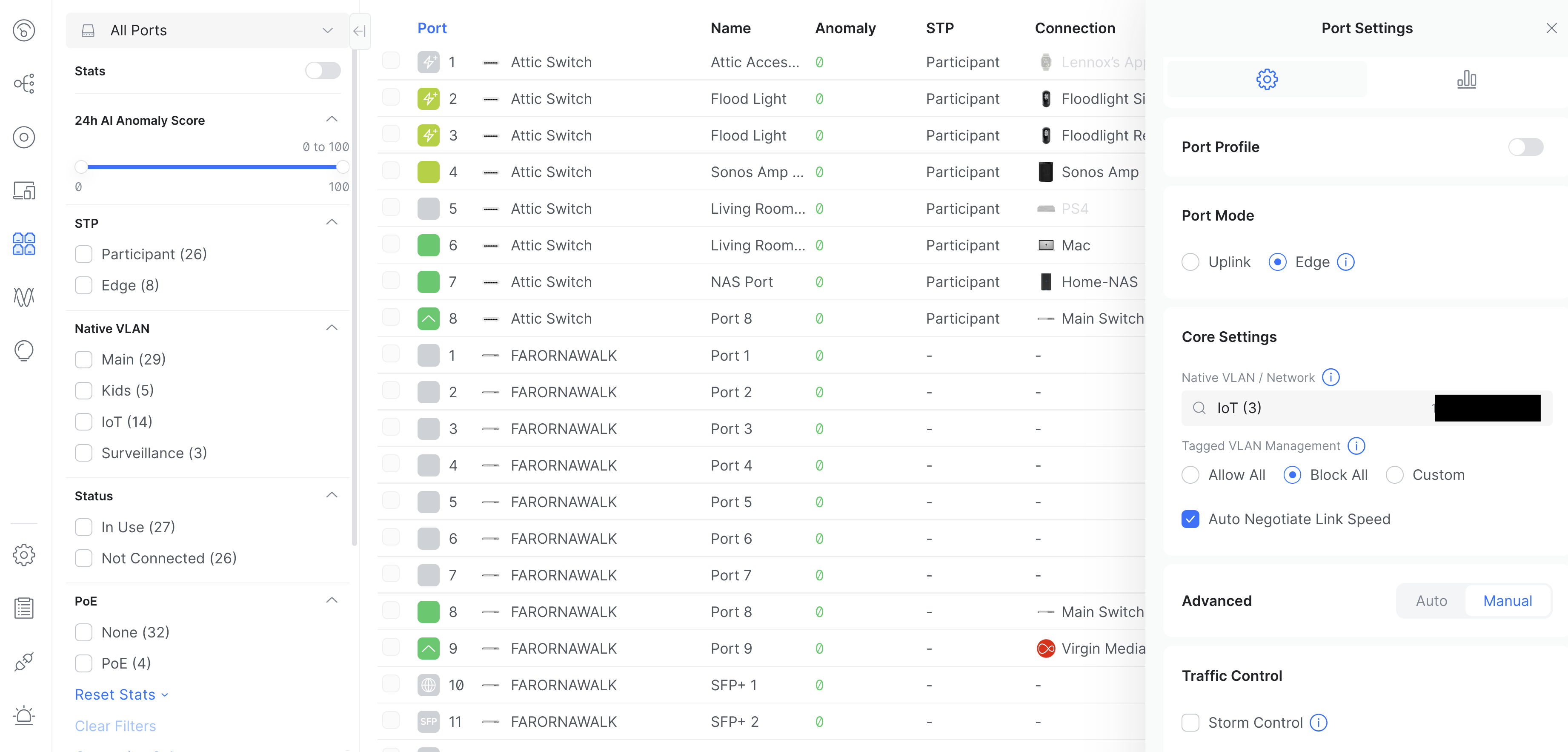Switch Advanced to Manual
The image size is (1568, 752).
click(x=1507, y=601)
